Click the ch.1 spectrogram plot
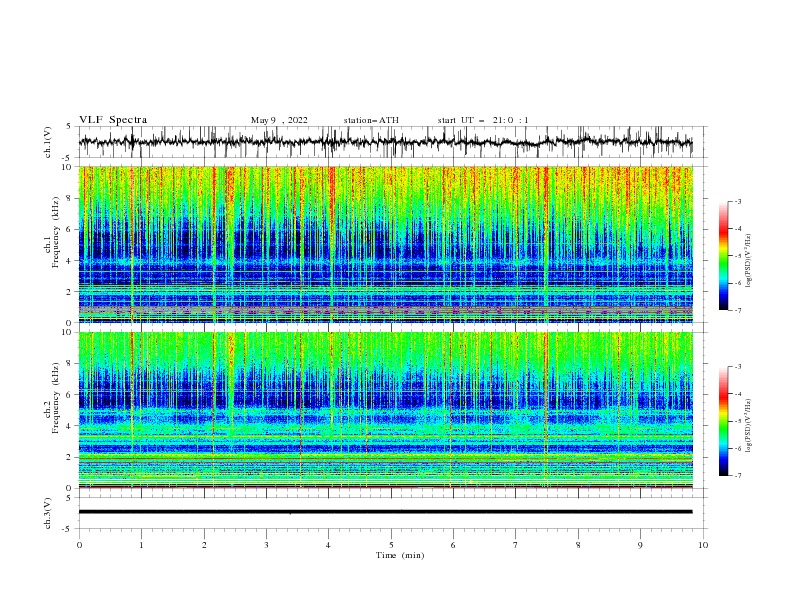Screen dimensions: 792x612 385,244
